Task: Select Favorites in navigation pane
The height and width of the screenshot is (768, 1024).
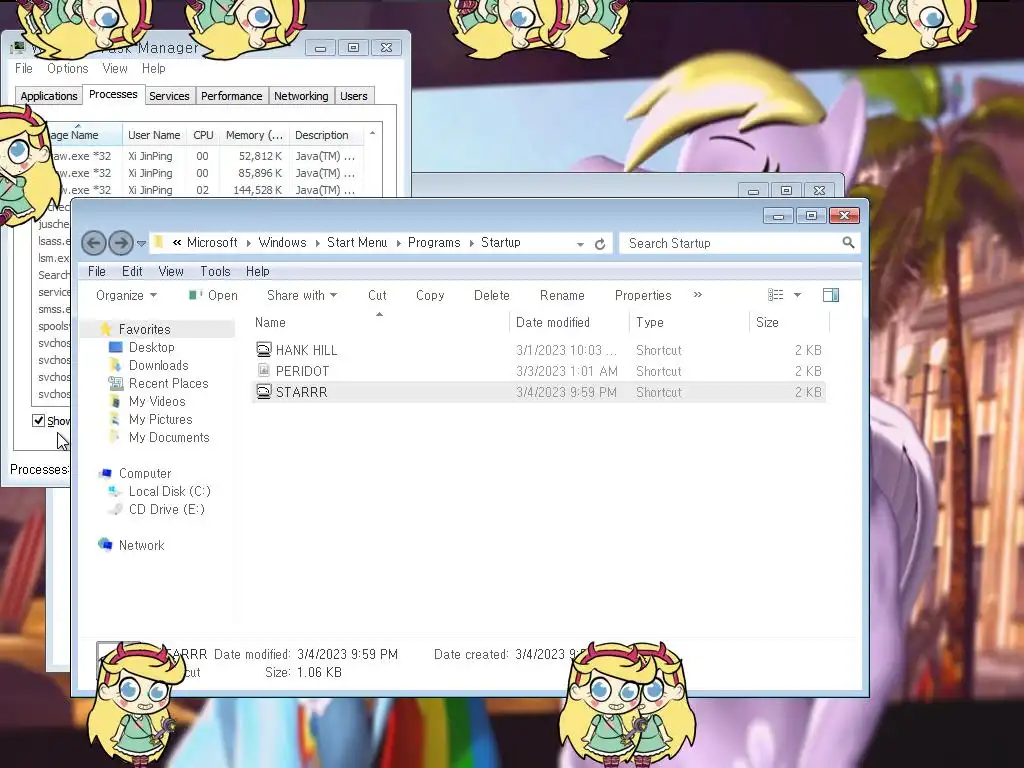Action: 144,329
